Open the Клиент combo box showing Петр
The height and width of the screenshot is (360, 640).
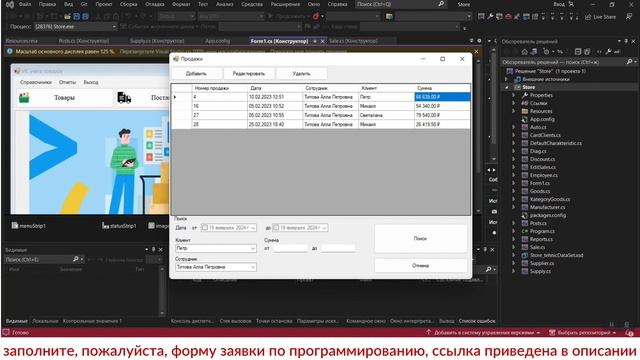click(216, 248)
